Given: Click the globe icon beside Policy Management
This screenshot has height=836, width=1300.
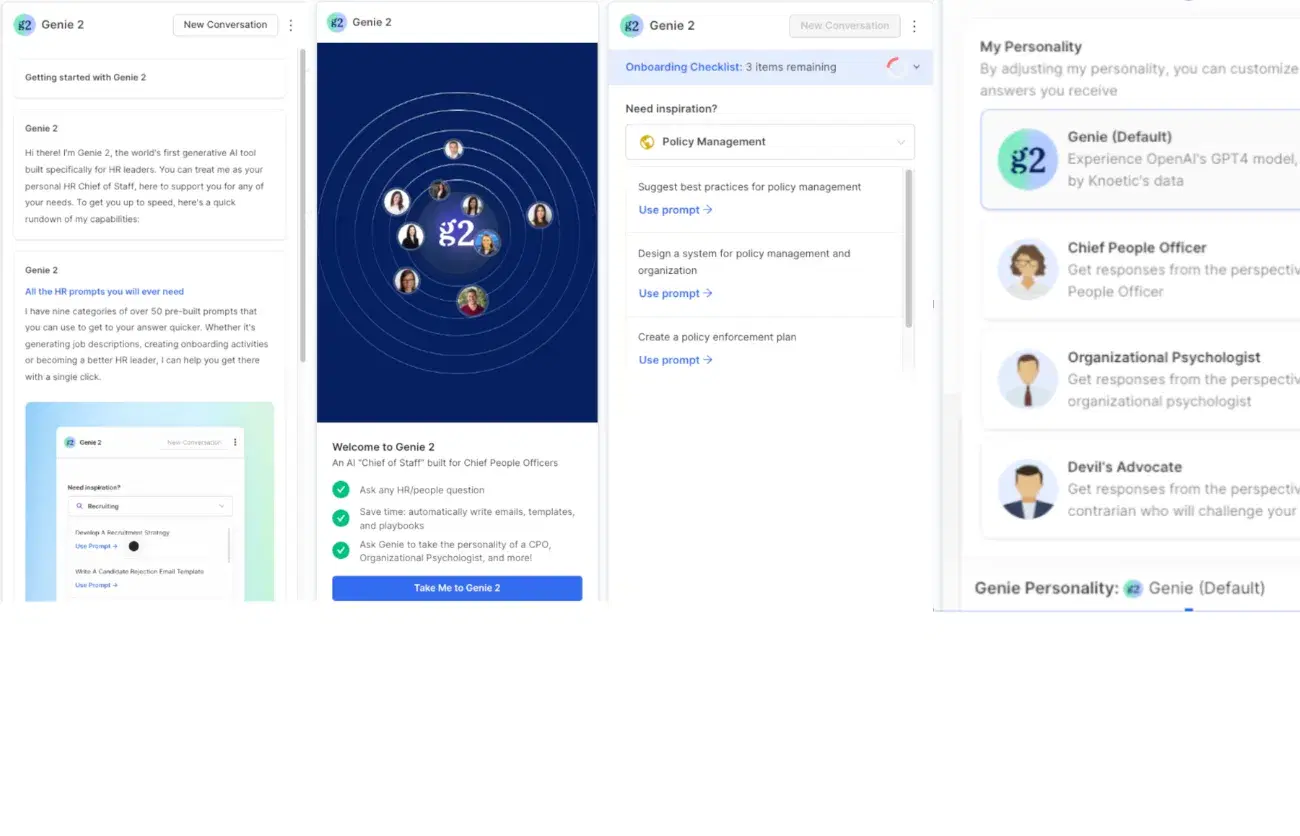Looking at the screenshot, I should 647,142.
